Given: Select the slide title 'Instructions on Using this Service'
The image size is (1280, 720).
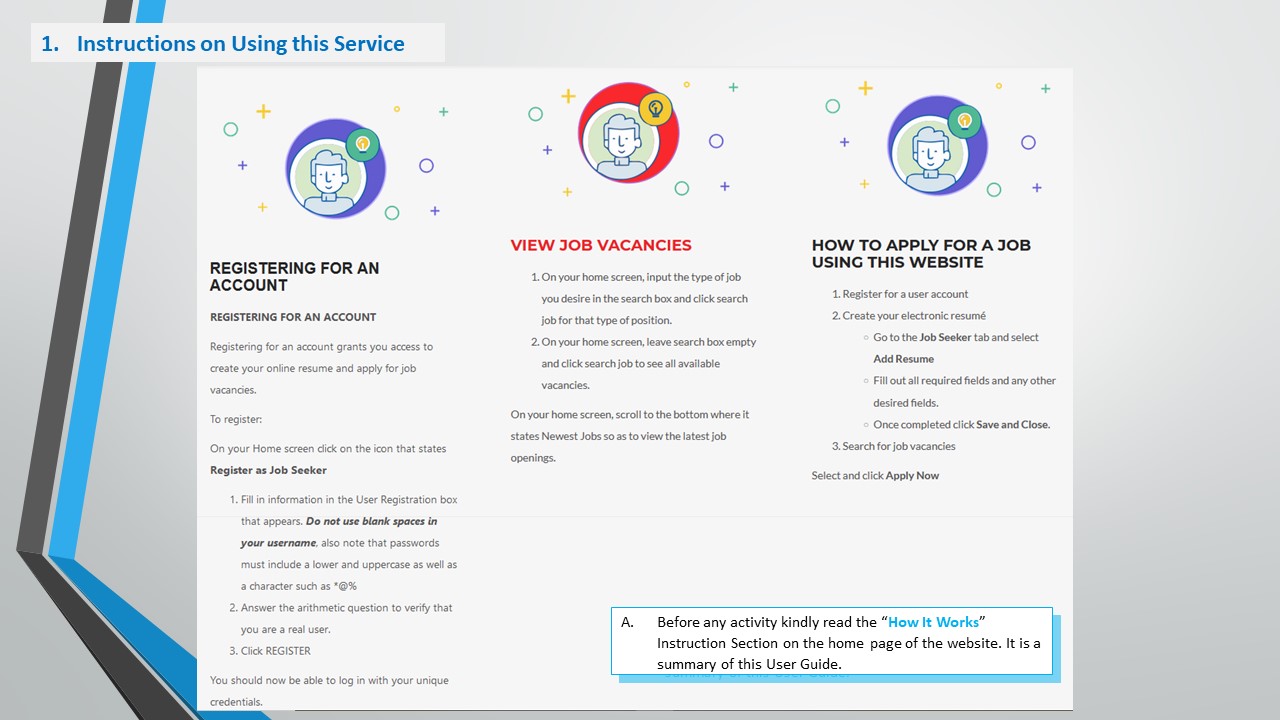Looking at the screenshot, I should 240,44.
